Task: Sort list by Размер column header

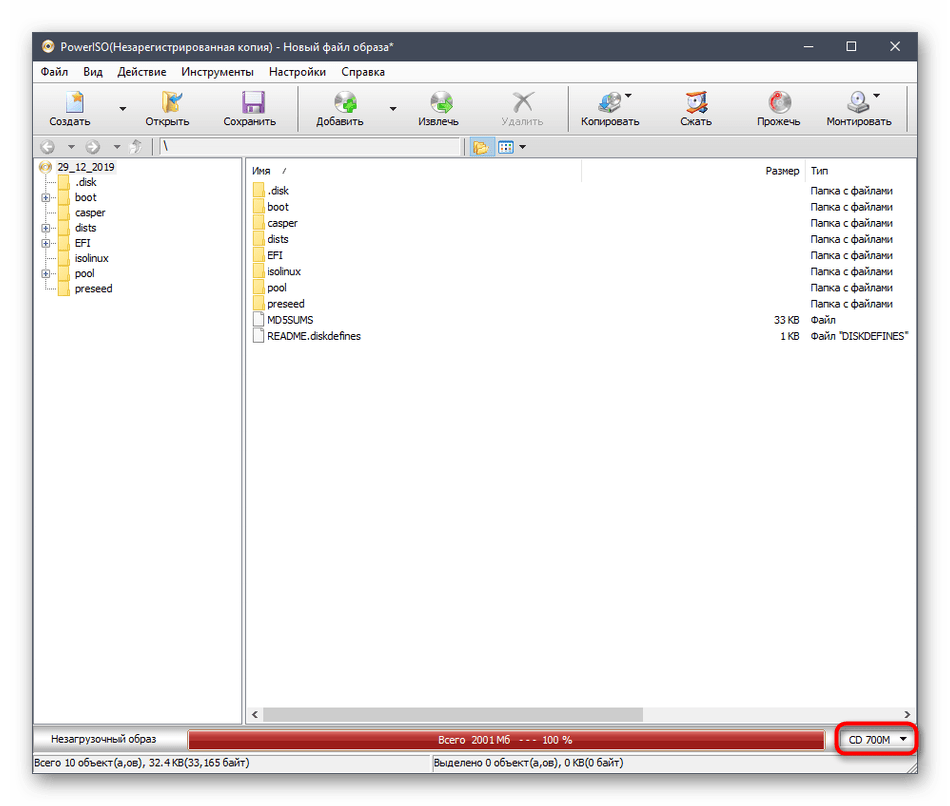Action: tap(782, 171)
